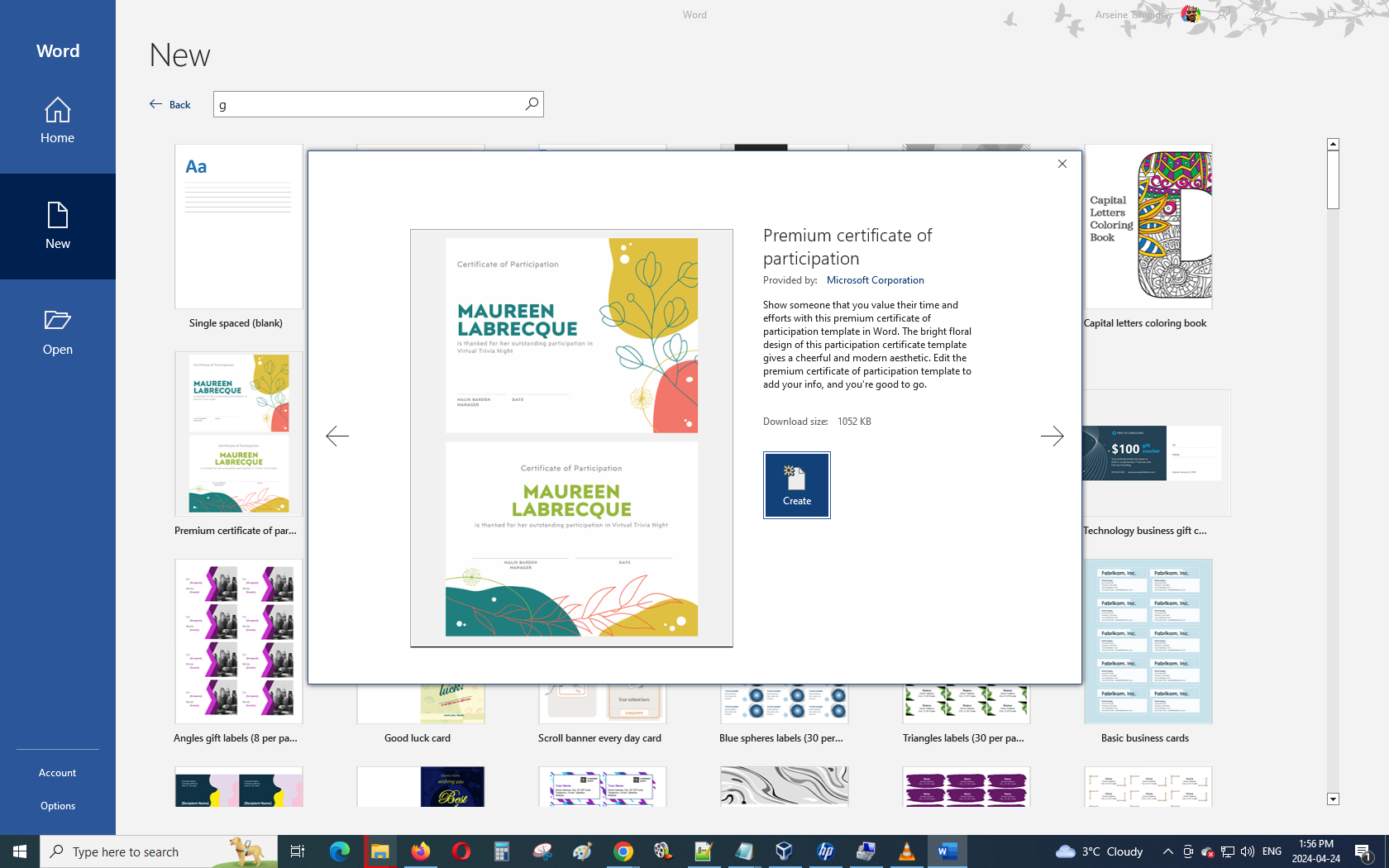1389x868 pixels.
Task: Select Capital letters coloring book template
Action: [x=1148, y=227]
